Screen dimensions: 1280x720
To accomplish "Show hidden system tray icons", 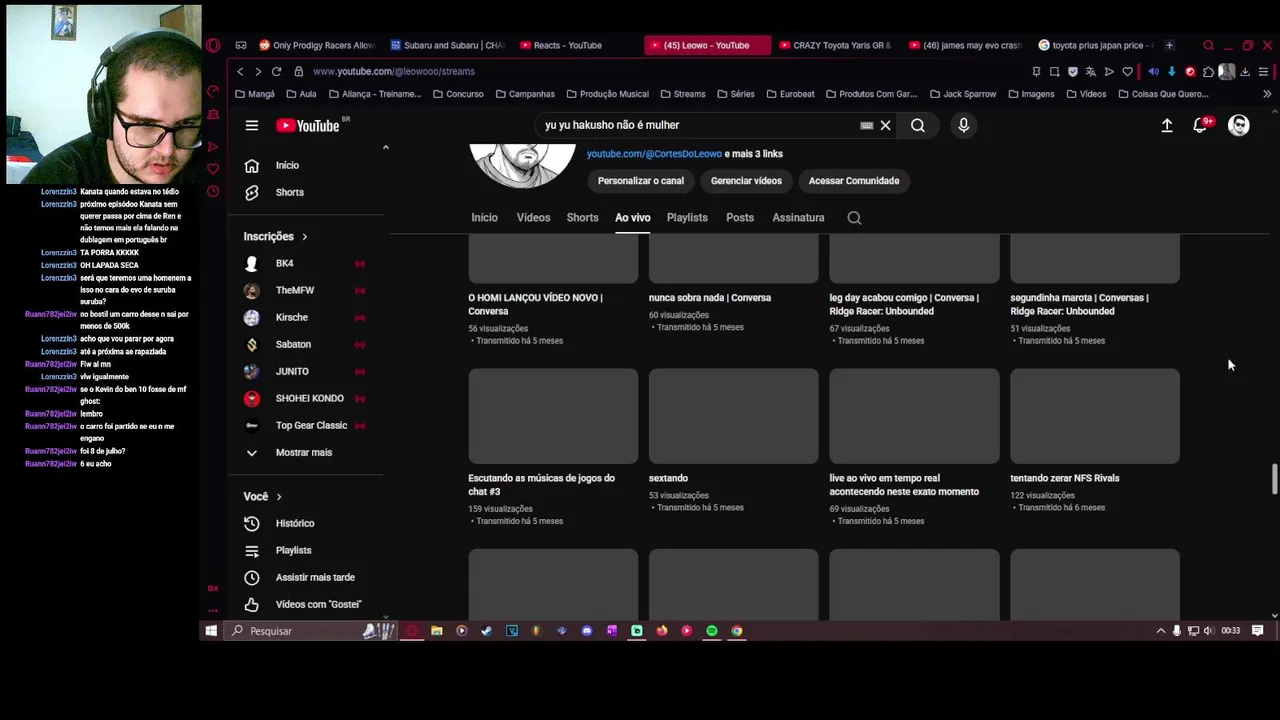I will coord(1160,631).
